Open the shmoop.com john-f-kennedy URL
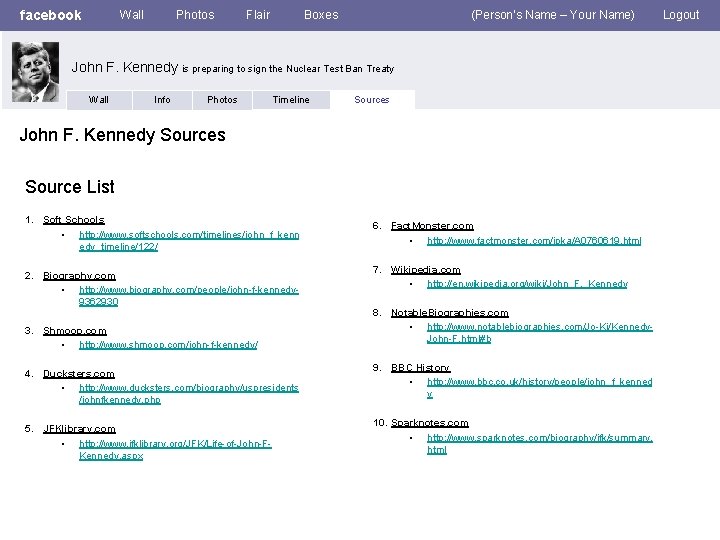This screenshot has height=540, width=720. pos(169,345)
